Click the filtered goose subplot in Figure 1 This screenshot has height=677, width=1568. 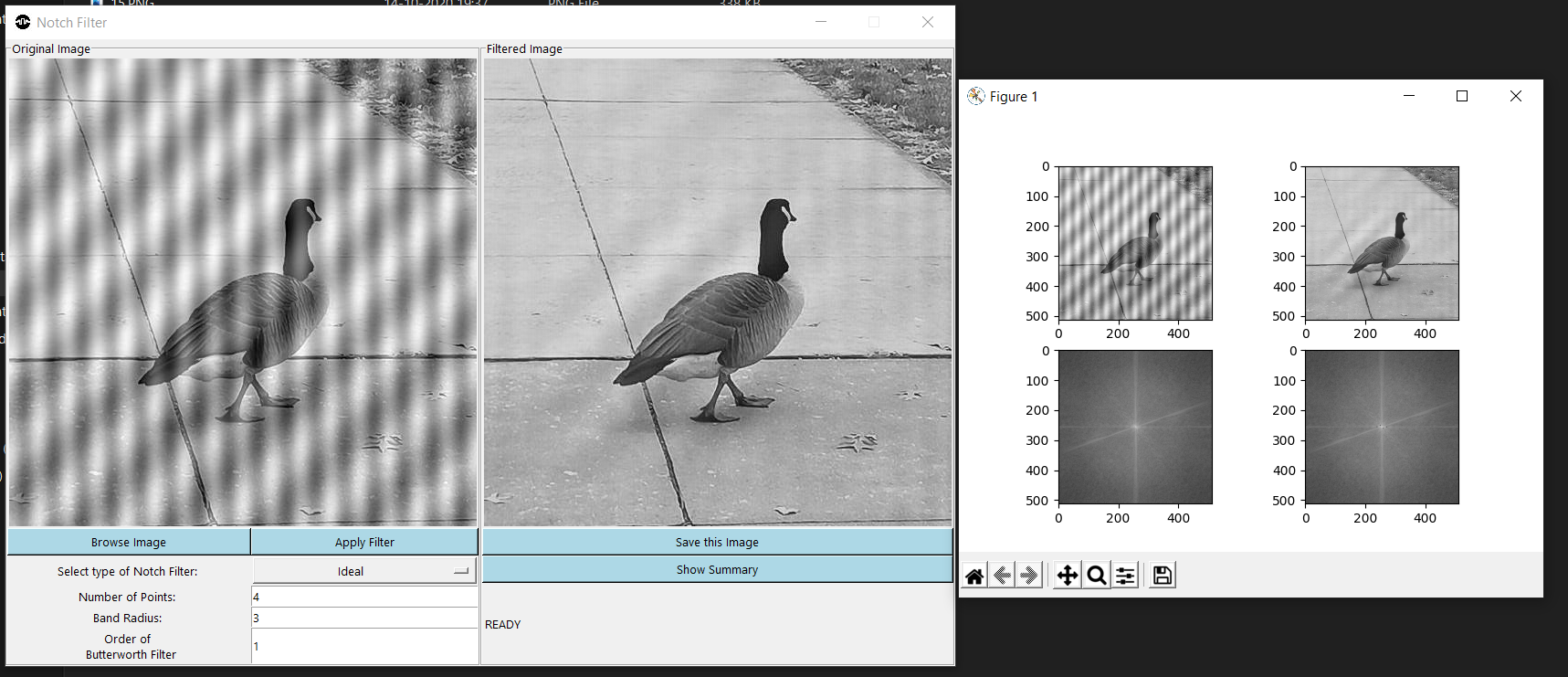(1382, 243)
